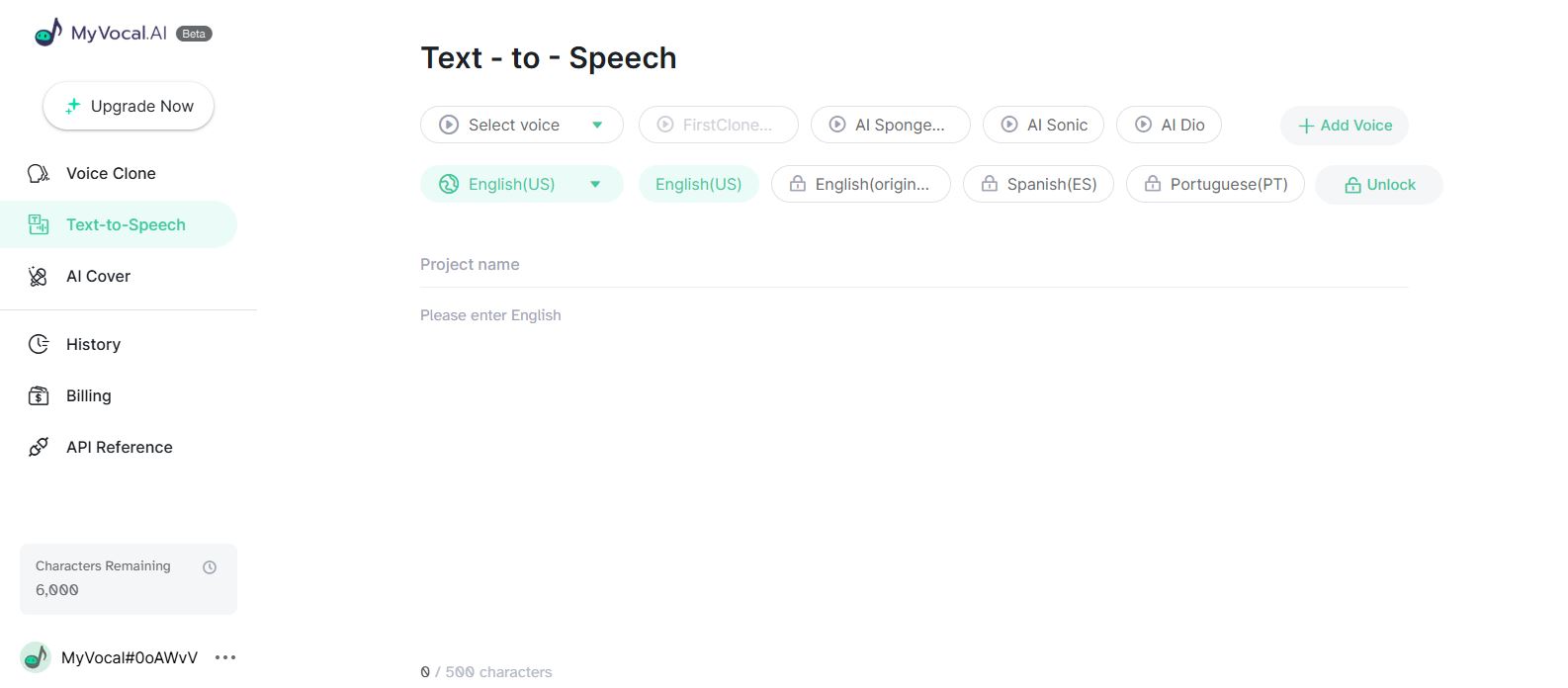Viewport: 1568px width, 688px height.
Task: Click the clock icon beside Characters Remaining
Action: (210, 567)
